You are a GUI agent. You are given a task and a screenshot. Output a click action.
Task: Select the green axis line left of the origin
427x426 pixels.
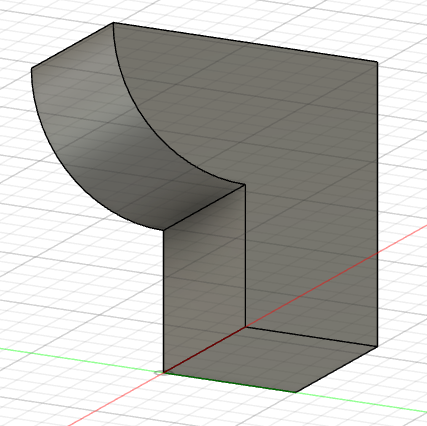(80, 360)
